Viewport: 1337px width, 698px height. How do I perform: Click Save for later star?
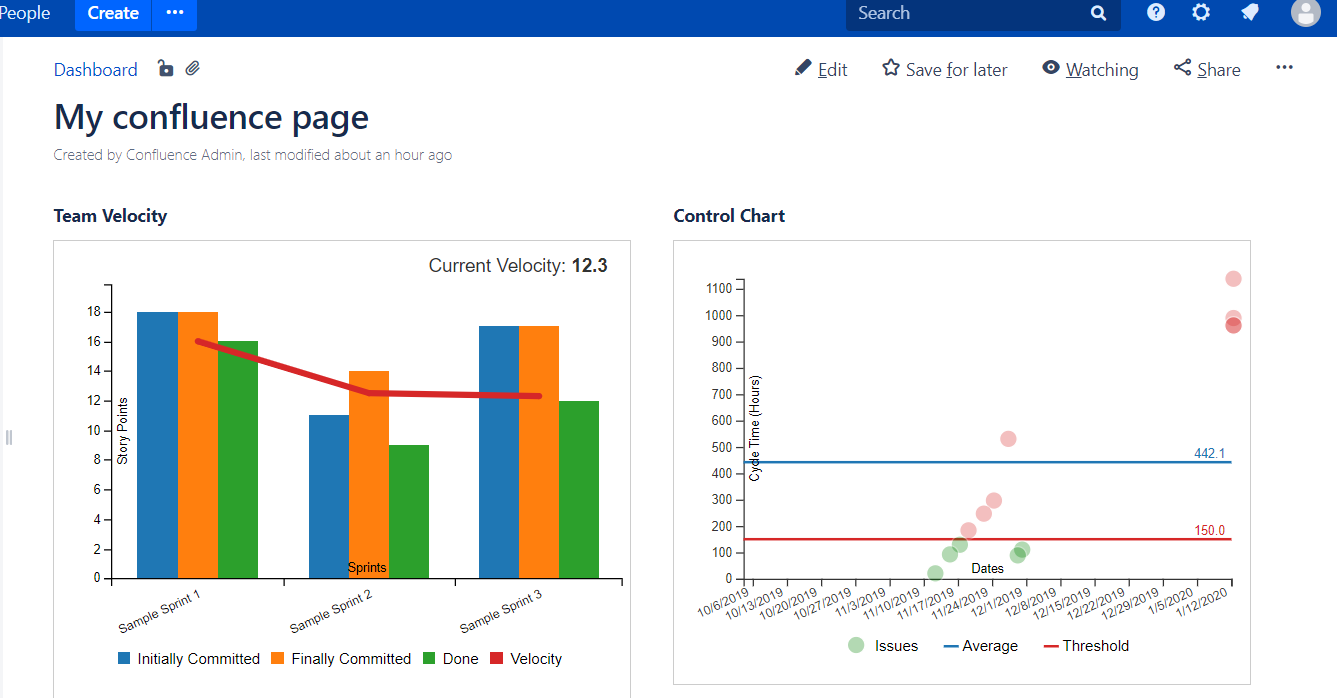pyautogui.click(x=944, y=69)
